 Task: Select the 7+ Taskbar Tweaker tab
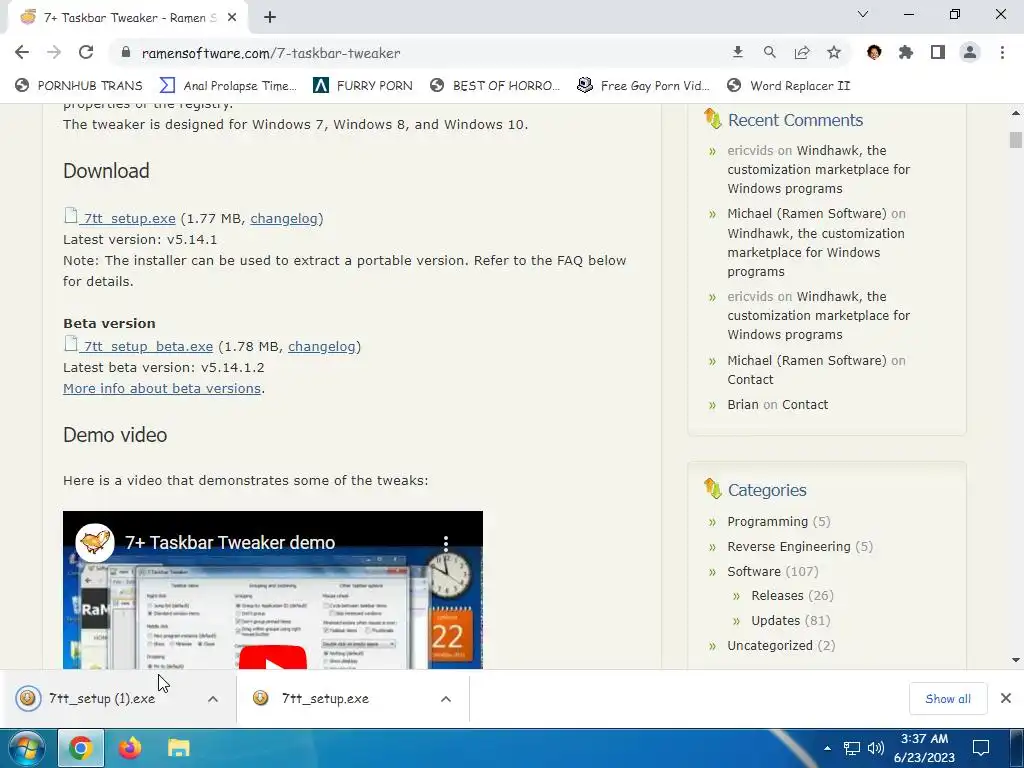127,18
